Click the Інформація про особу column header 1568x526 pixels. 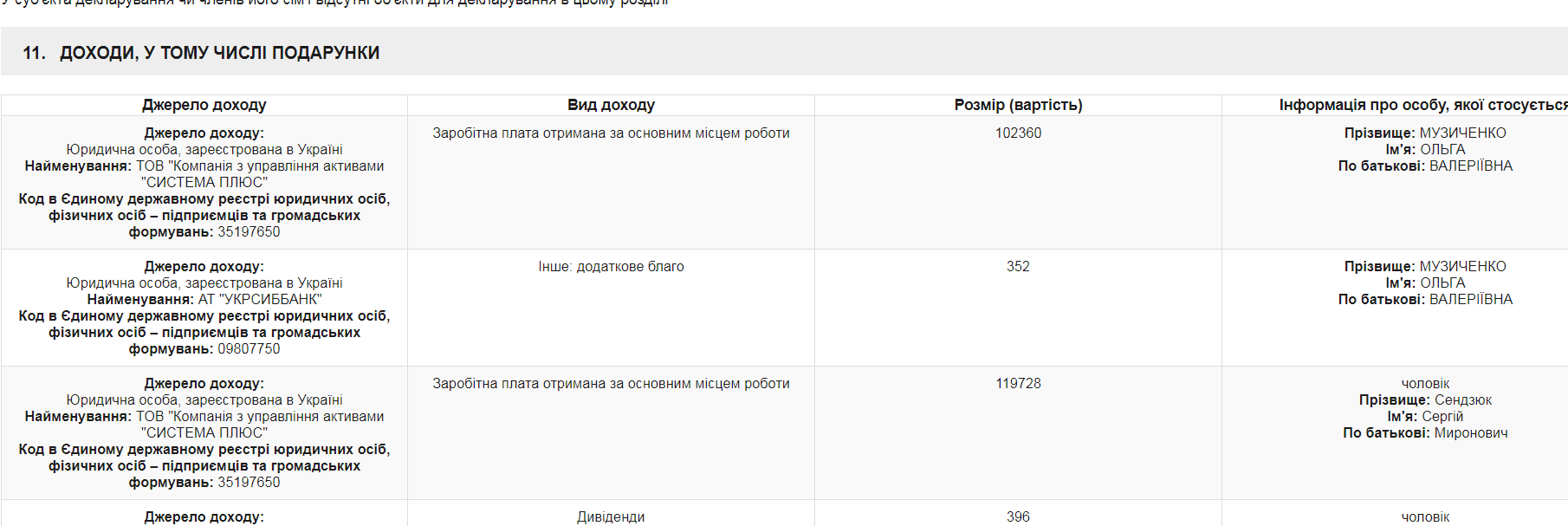pos(1422,105)
